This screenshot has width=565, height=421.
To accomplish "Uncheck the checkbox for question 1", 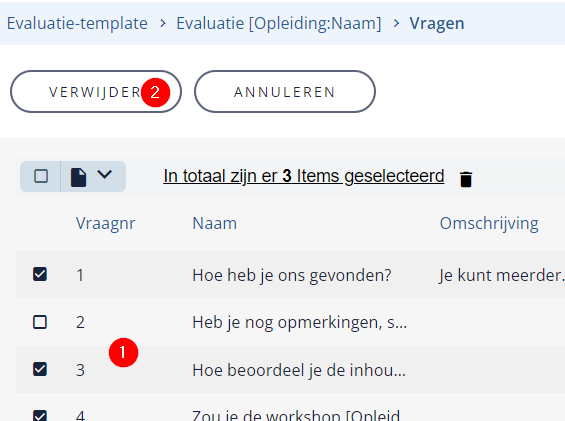I will 40,274.
